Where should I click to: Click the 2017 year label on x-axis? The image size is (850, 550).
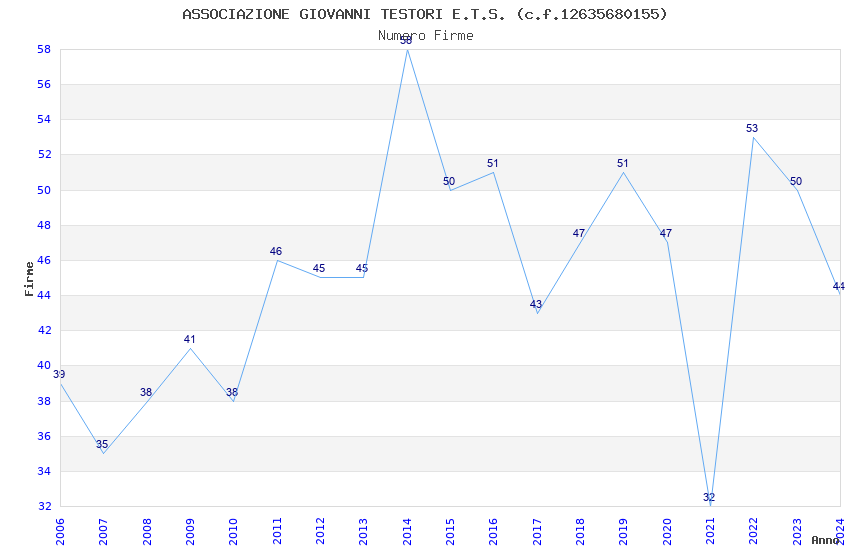(537, 532)
